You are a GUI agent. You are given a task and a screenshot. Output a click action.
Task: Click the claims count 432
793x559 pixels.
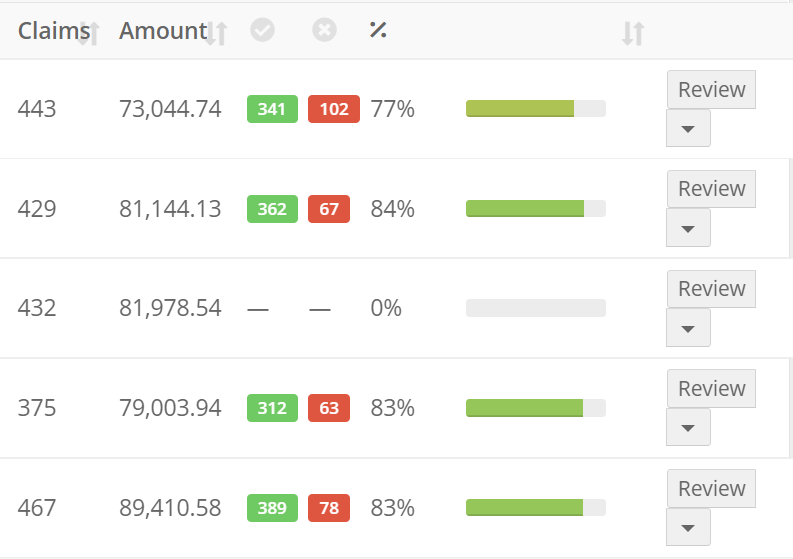(37, 308)
